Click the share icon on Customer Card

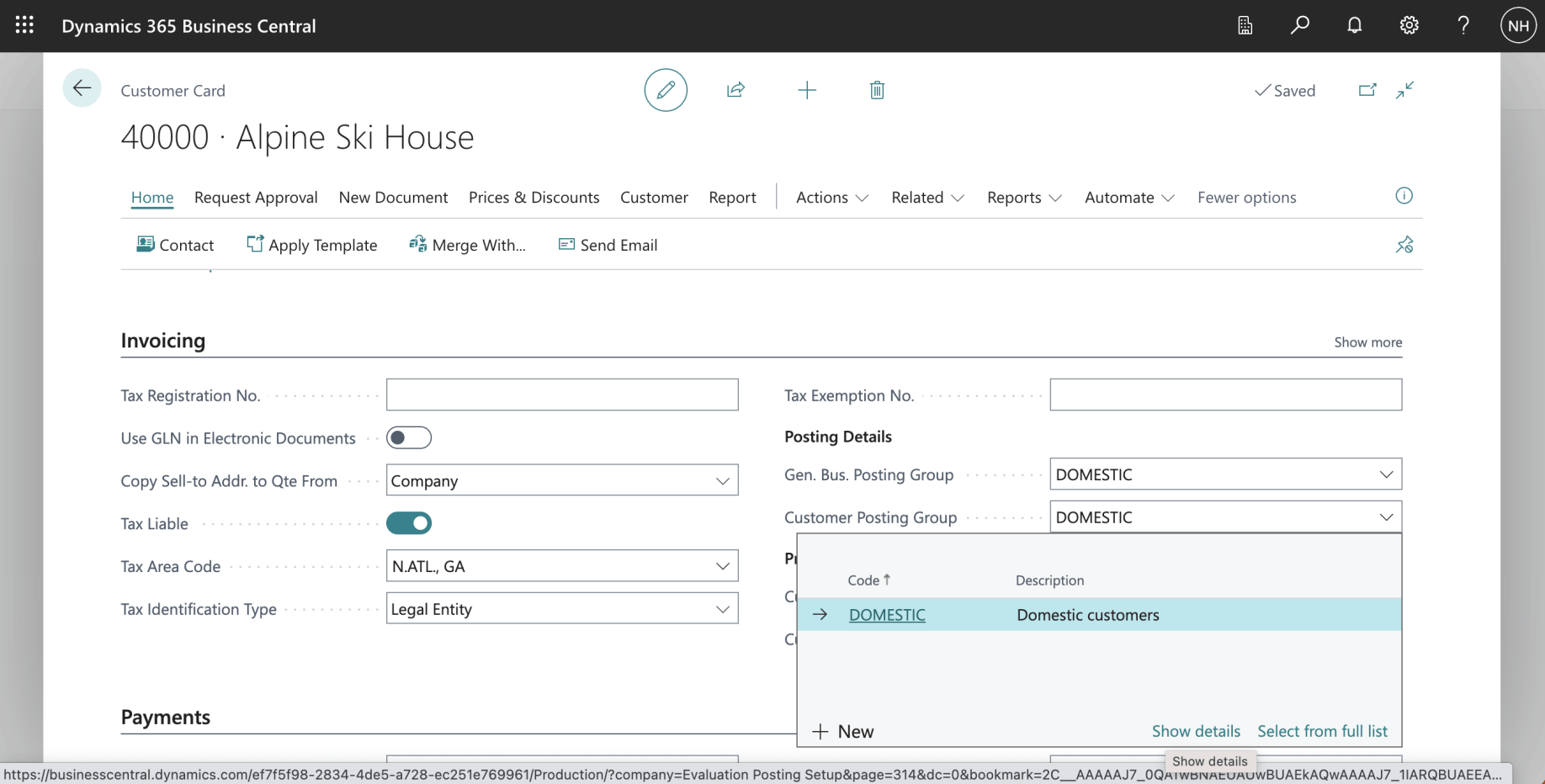point(735,90)
